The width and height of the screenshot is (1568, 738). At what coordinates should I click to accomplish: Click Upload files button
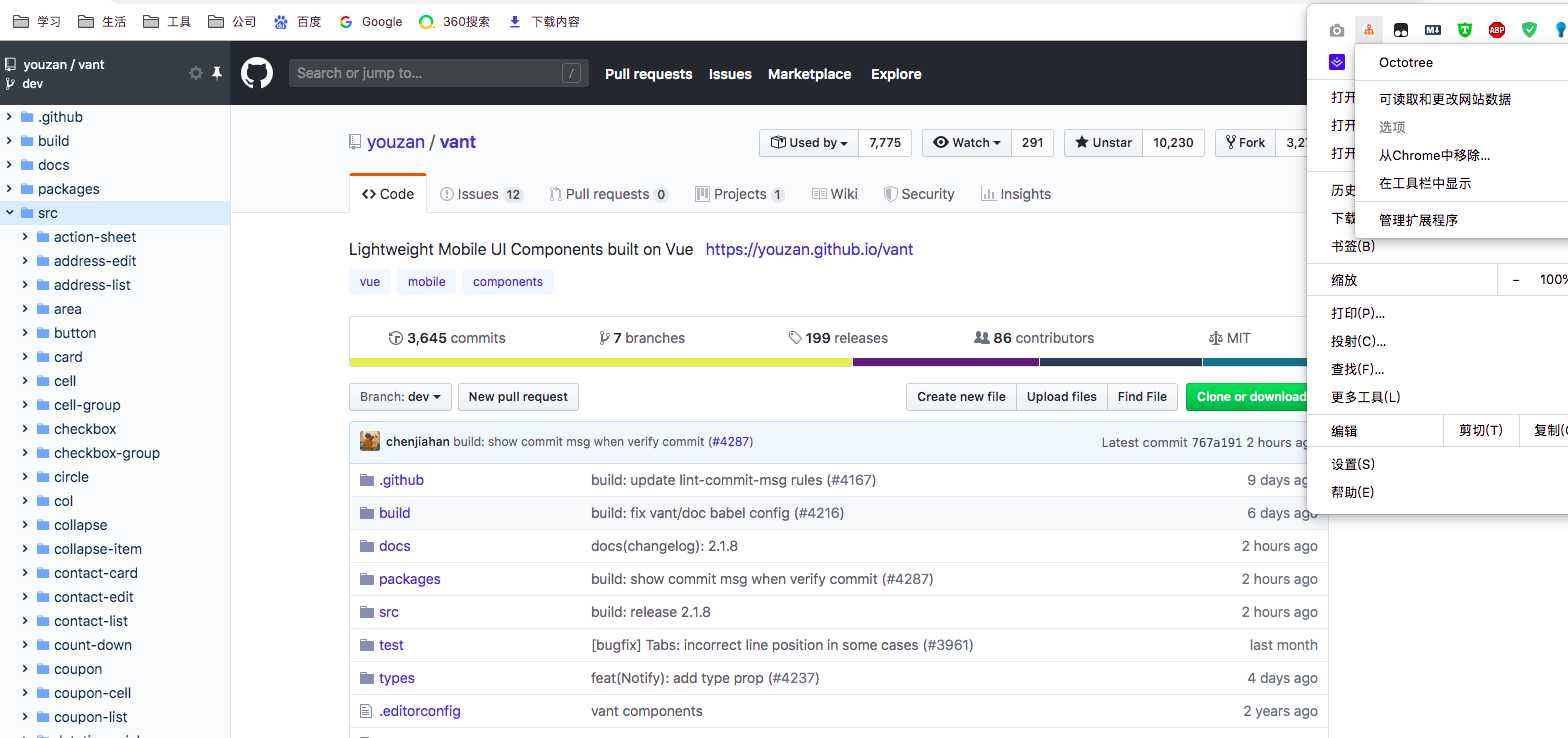click(x=1062, y=397)
